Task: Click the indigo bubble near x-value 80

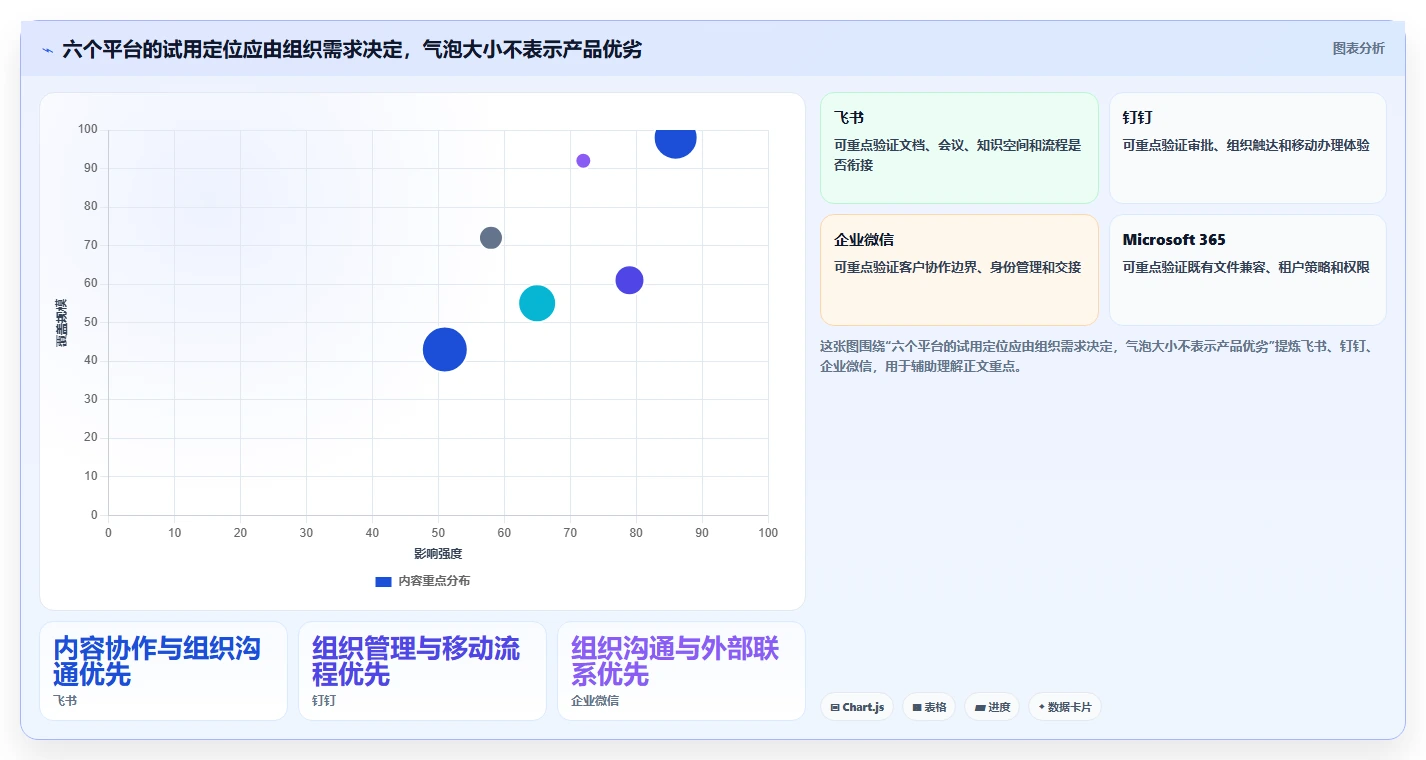Action: [x=629, y=280]
